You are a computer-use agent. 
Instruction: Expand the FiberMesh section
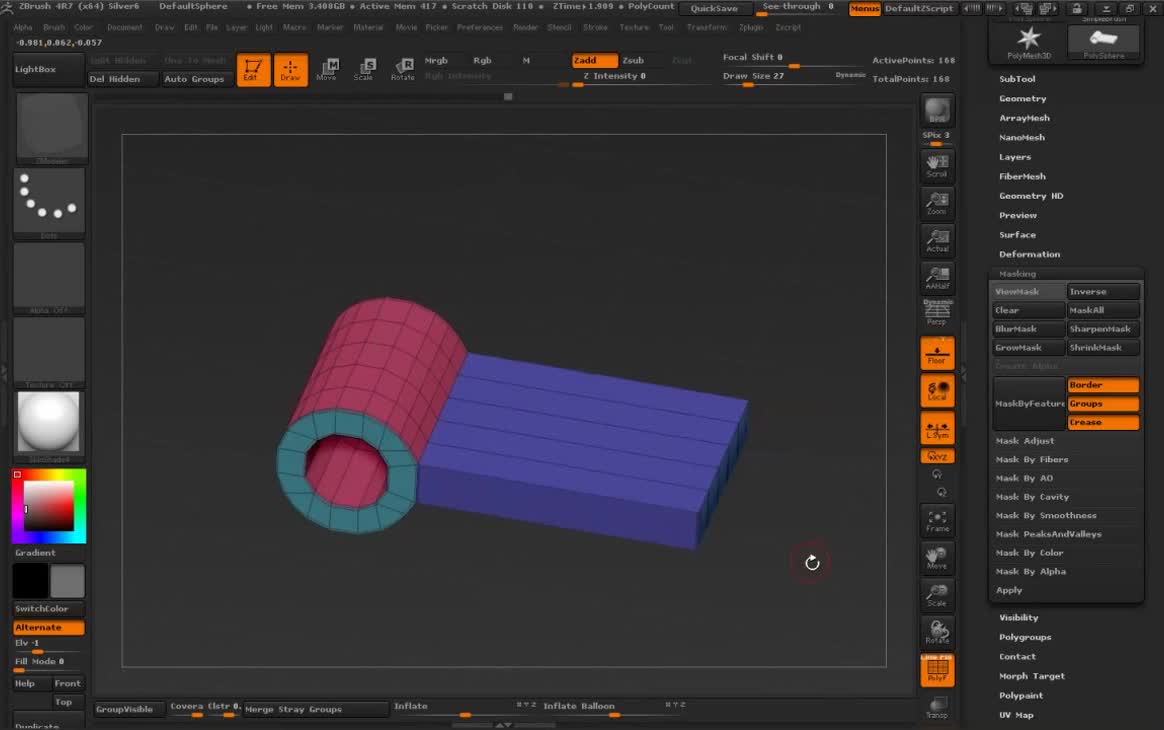[x=1022, y=176]
